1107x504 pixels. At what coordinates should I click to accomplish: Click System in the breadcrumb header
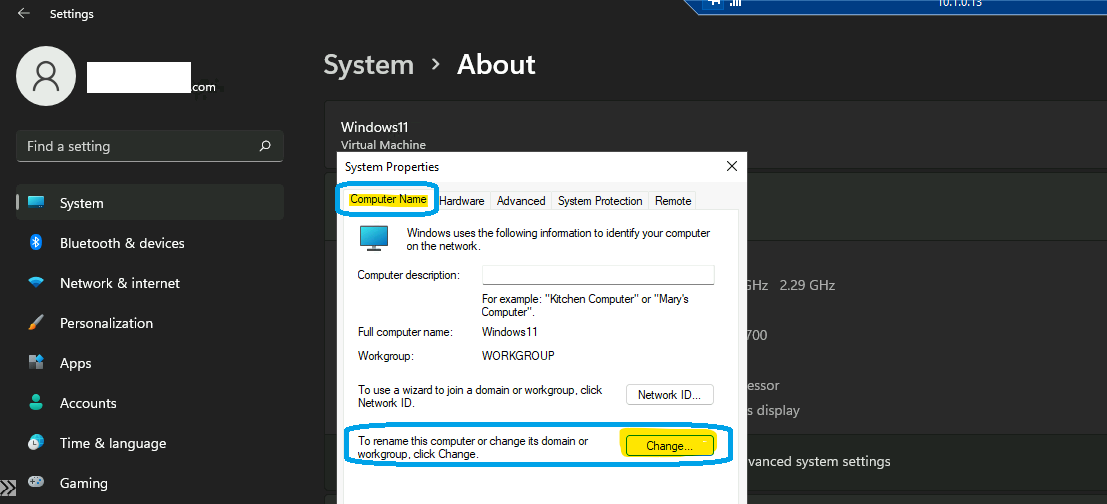(x=369, y=64)
